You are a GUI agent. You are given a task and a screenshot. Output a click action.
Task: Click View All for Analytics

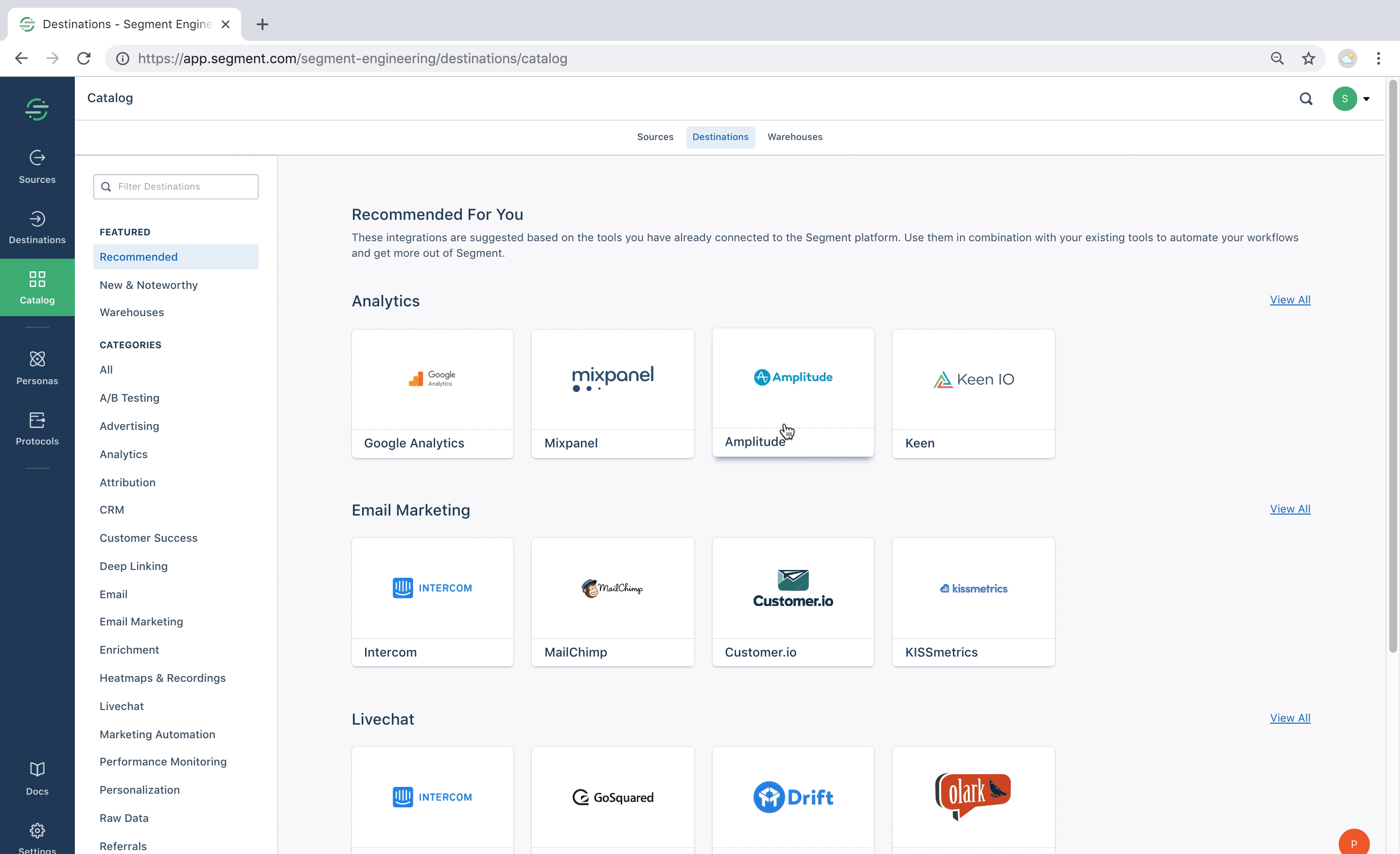(1290, 300)
